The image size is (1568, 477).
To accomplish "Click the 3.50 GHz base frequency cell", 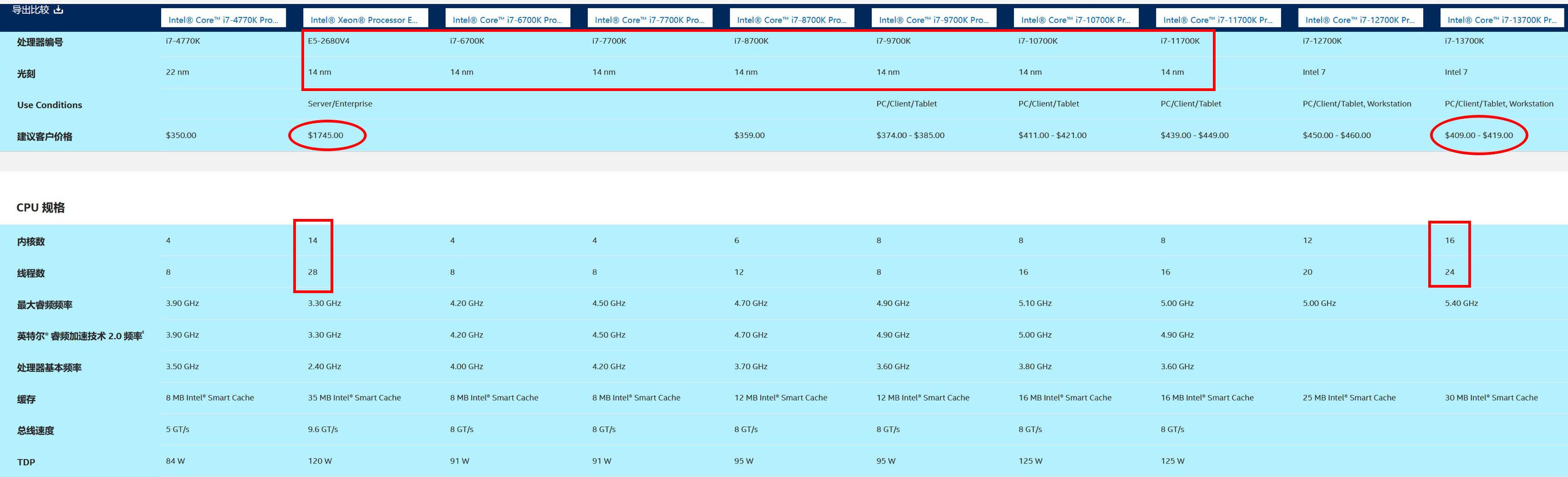I will coord(182,366).
